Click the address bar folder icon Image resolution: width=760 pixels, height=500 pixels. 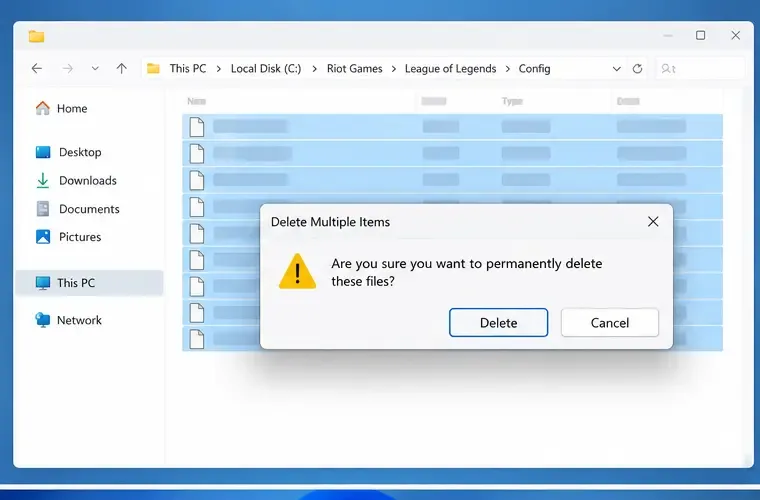pyautogui.click(x=153, y=68)
